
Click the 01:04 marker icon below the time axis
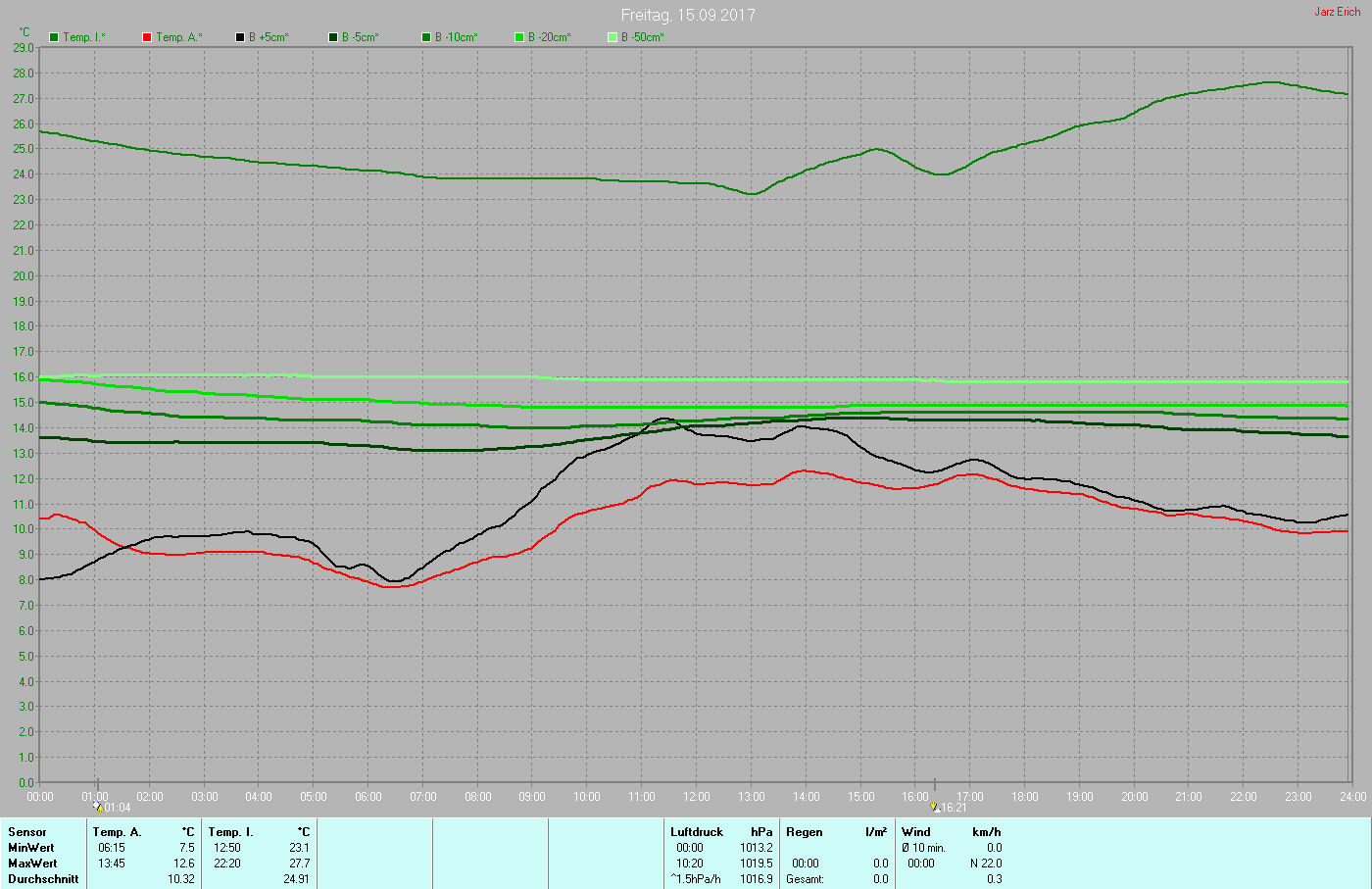coord(99,807)
